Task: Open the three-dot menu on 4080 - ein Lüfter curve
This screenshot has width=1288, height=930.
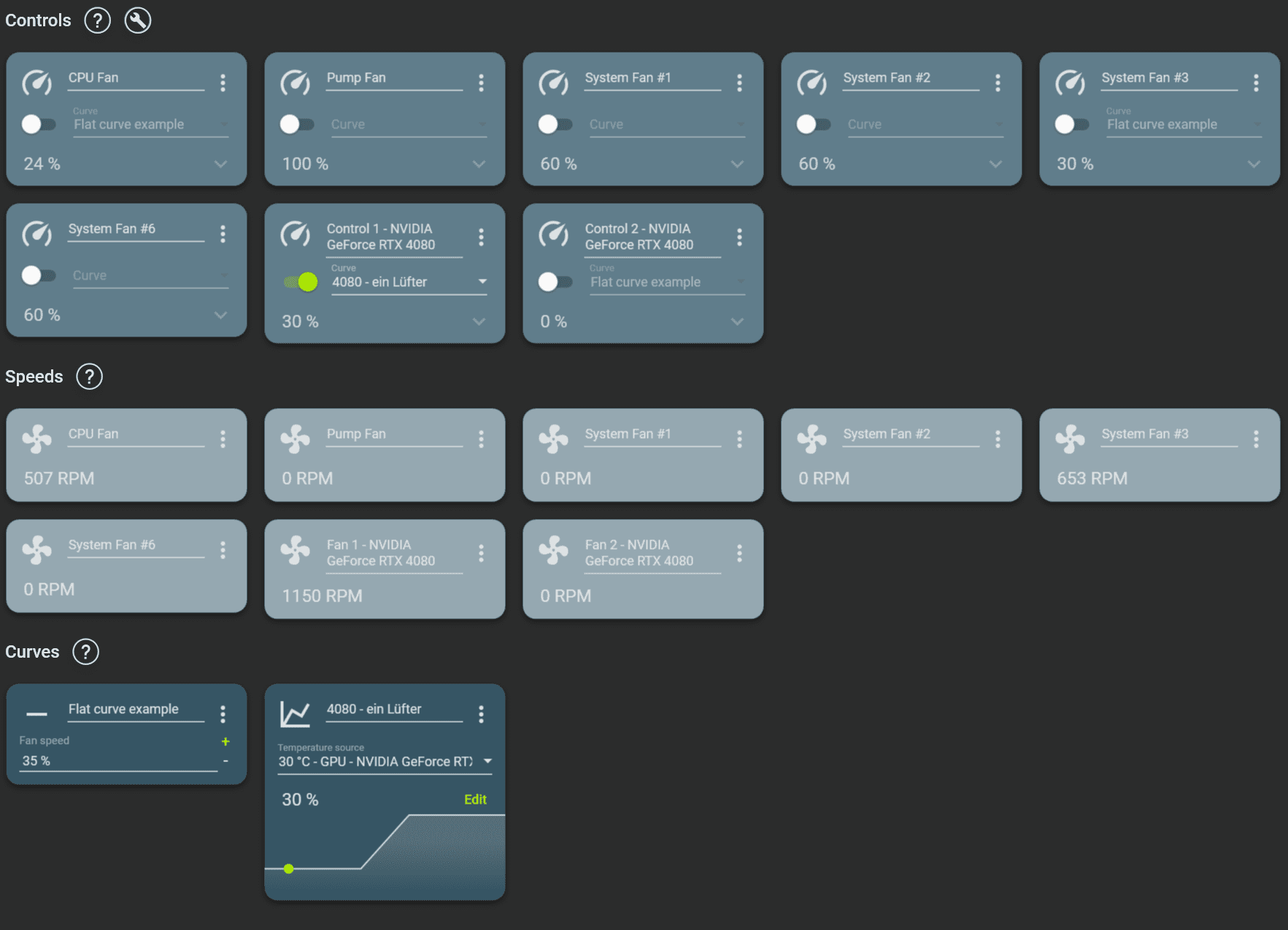Action: click(x=481, y=714)
